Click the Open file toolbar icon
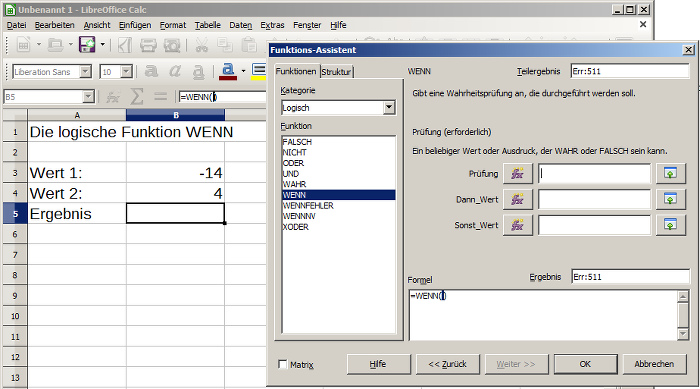Image resolution: width=700 pixels, height=389 pixels. pyautogui.click(x=55, y=45)
